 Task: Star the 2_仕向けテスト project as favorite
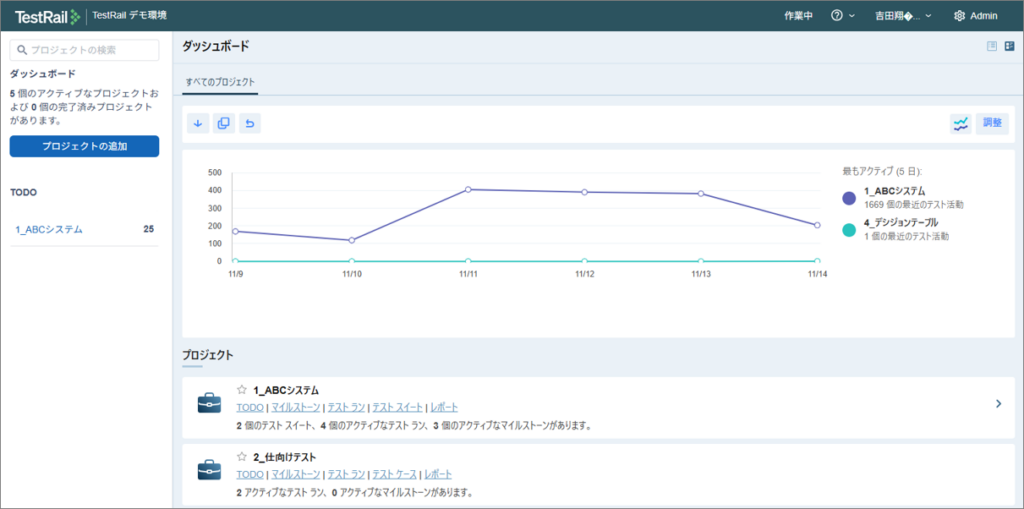point(241,457)
